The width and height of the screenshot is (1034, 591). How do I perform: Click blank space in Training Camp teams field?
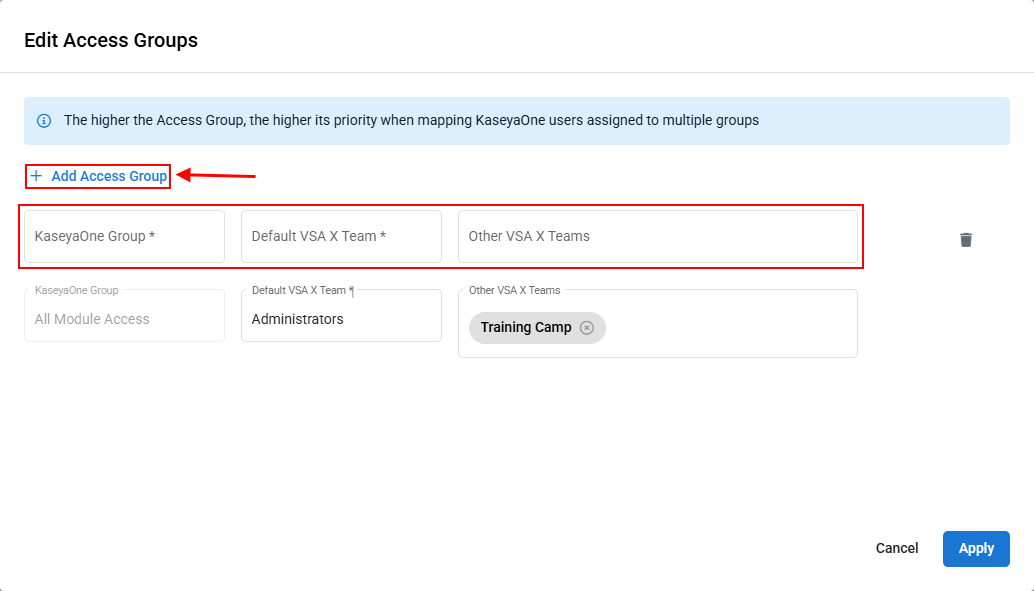click(x=730, y=328)
